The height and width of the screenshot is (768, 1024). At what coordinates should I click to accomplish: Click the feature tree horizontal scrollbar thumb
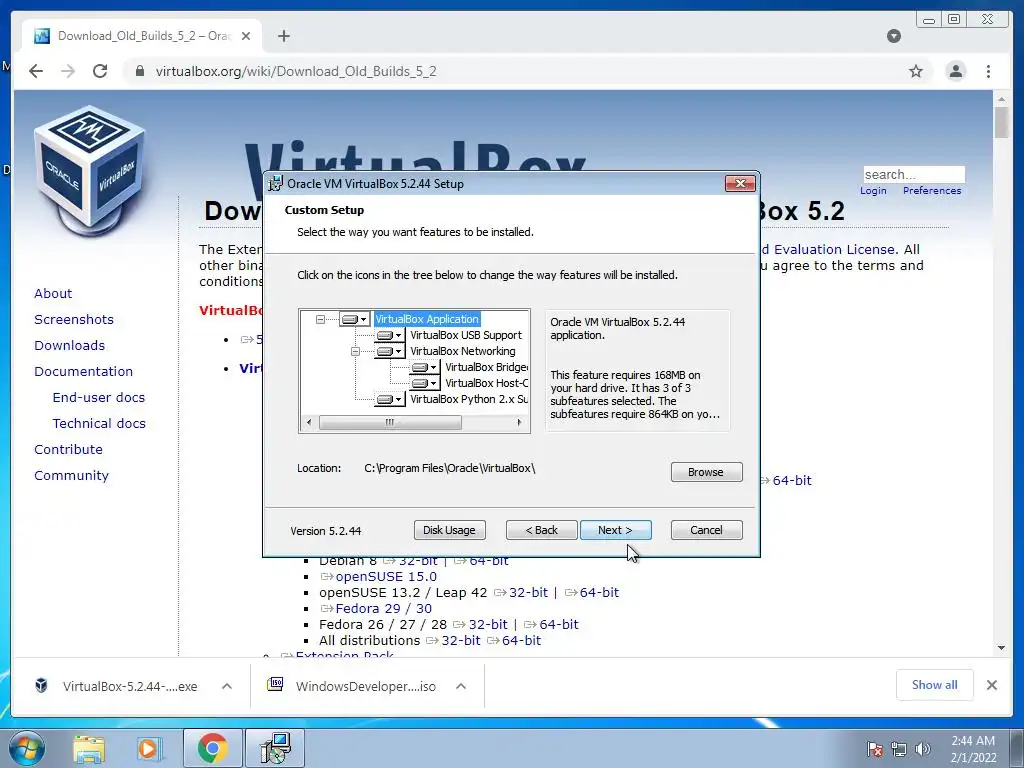point(390,423)
